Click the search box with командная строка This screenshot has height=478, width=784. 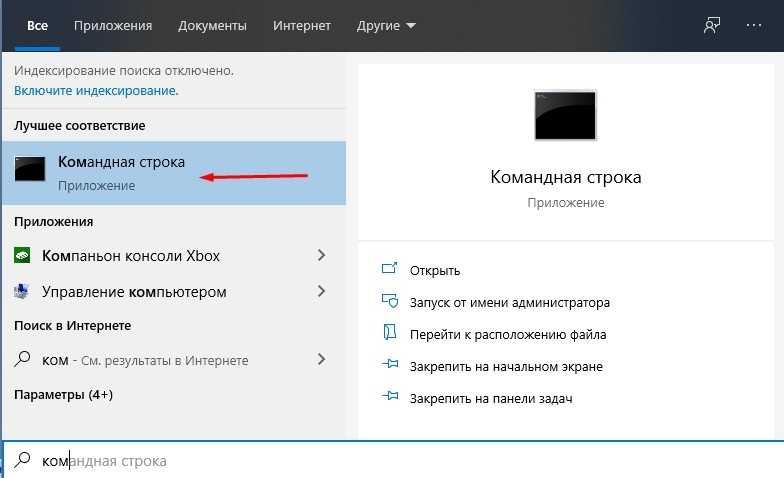pyautogui.click(x=393, y=460)
